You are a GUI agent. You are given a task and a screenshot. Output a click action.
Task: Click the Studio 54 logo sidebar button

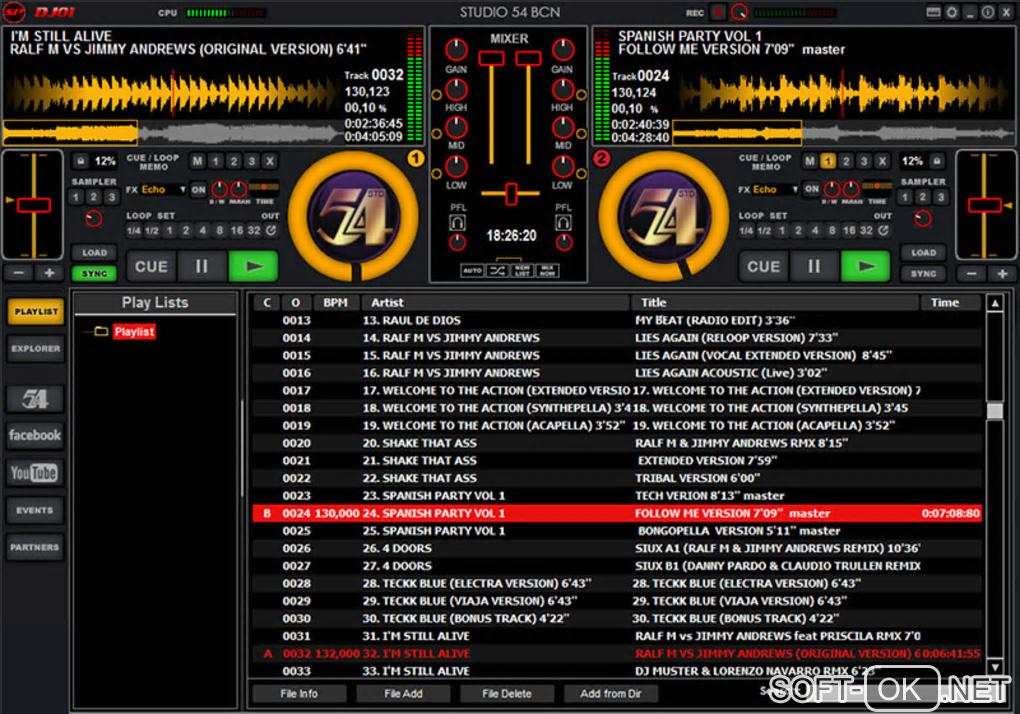(35, 399)
